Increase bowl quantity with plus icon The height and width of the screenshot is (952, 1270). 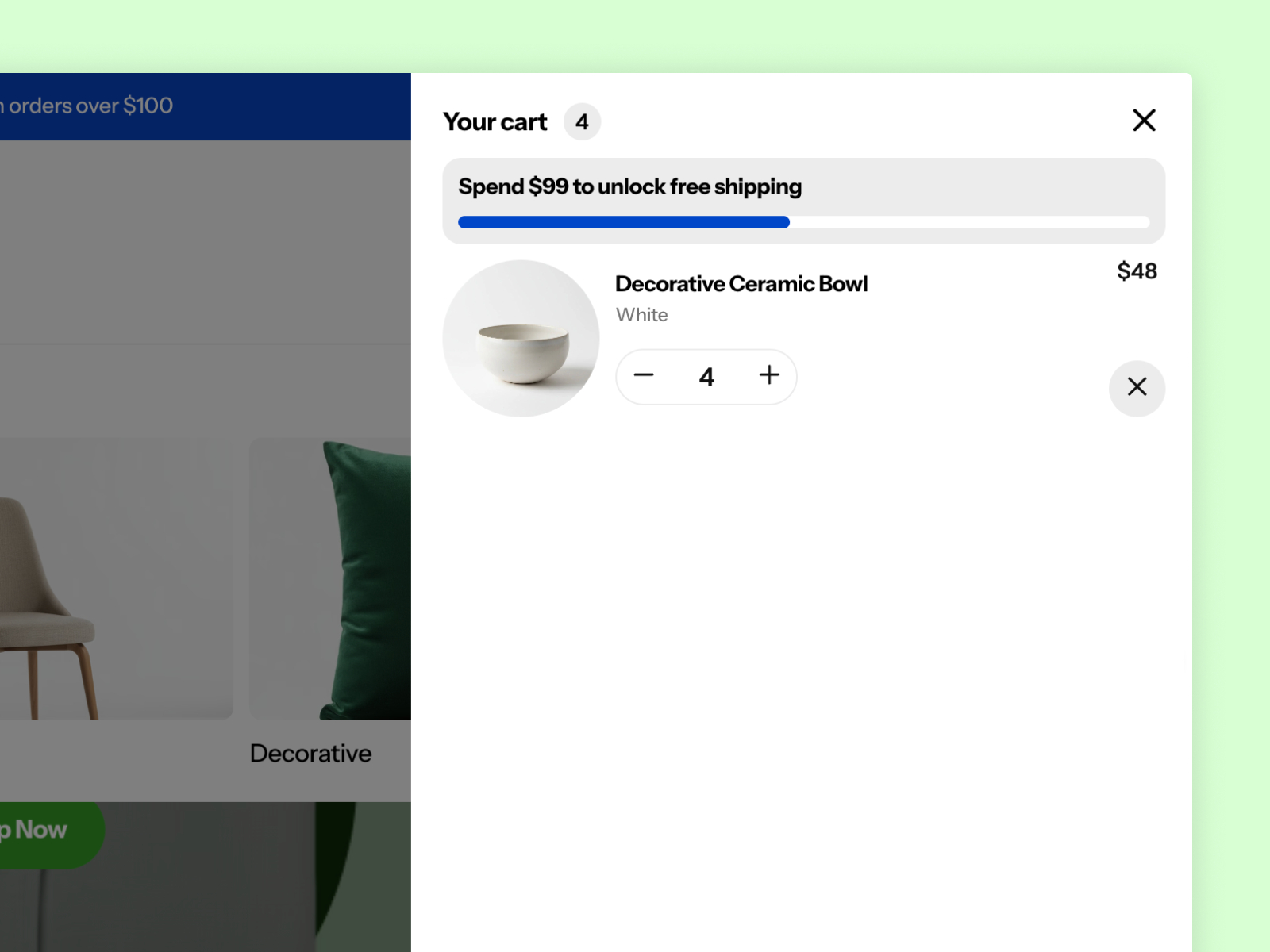tap(768, 375)
